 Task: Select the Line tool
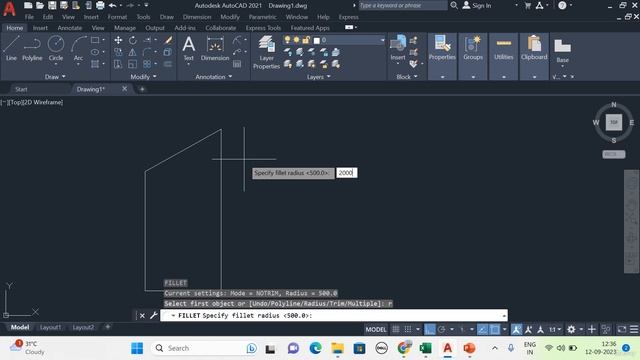(11, 48)
